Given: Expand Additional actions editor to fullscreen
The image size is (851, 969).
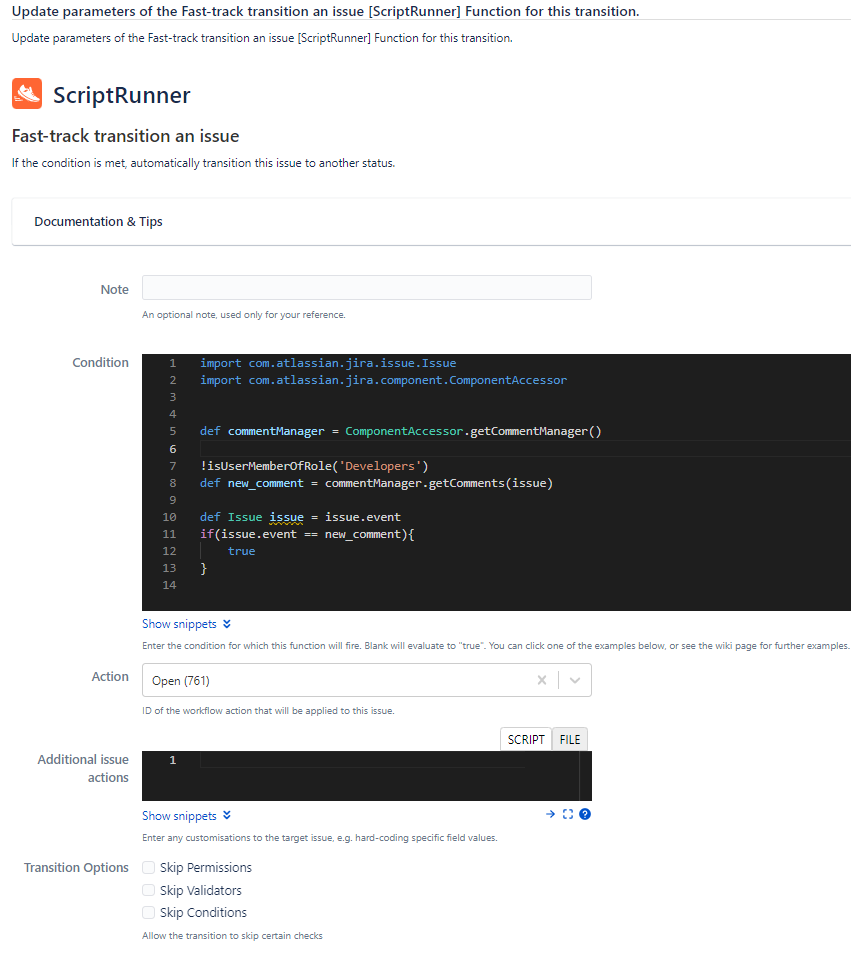Looking at the screenshot, I should tap(568, 815).
